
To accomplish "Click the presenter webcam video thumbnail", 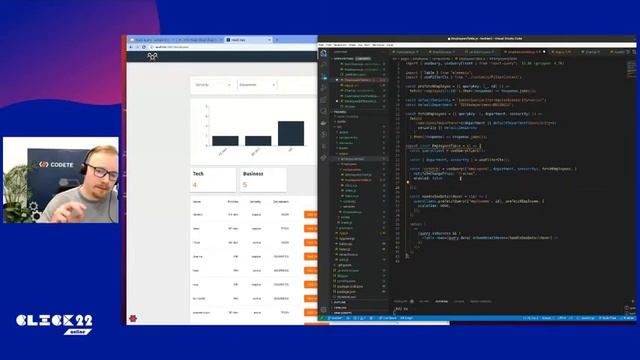I will click(x=61, y=180).
